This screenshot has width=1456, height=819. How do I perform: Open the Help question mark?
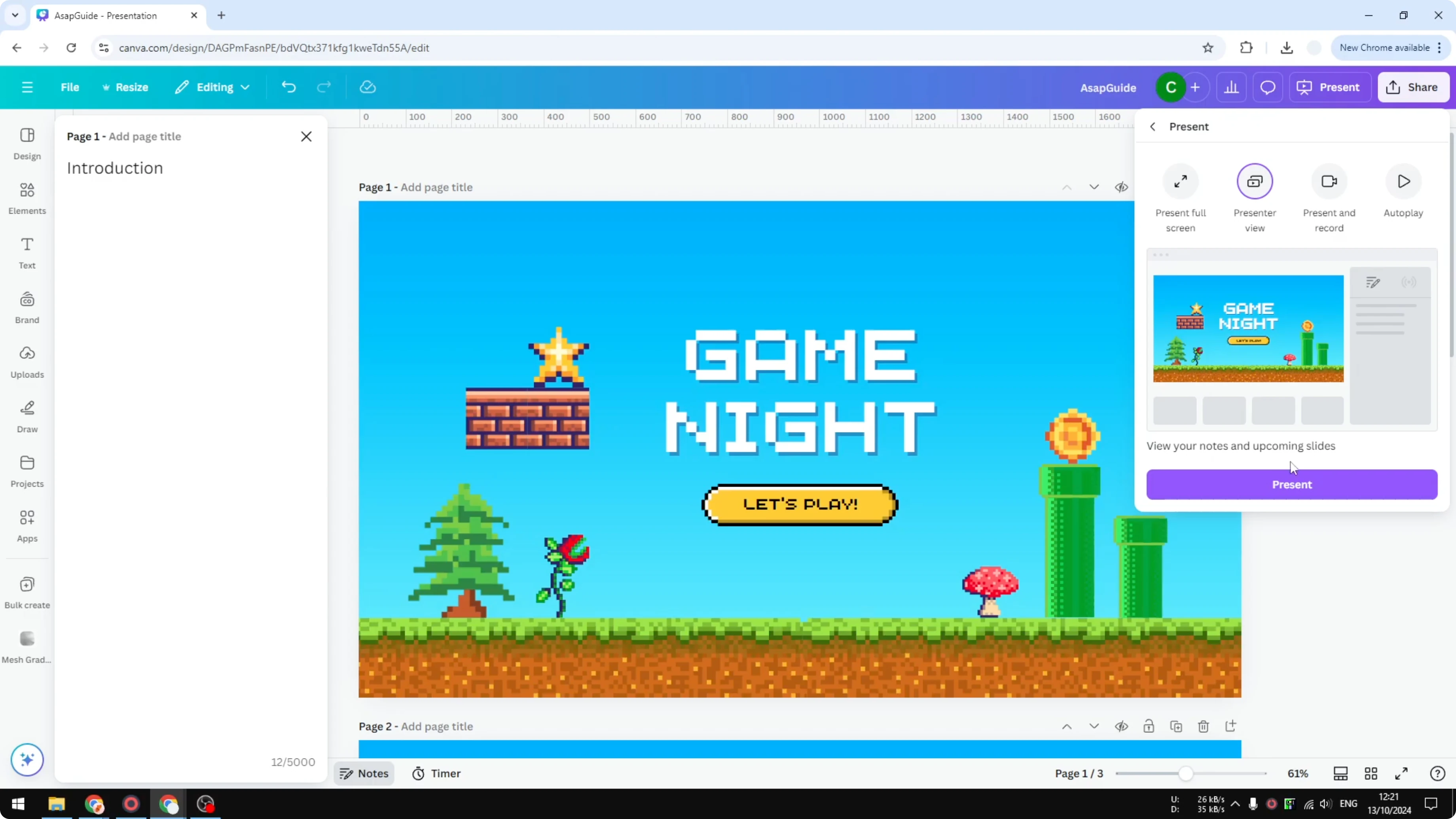[1437, 773]
